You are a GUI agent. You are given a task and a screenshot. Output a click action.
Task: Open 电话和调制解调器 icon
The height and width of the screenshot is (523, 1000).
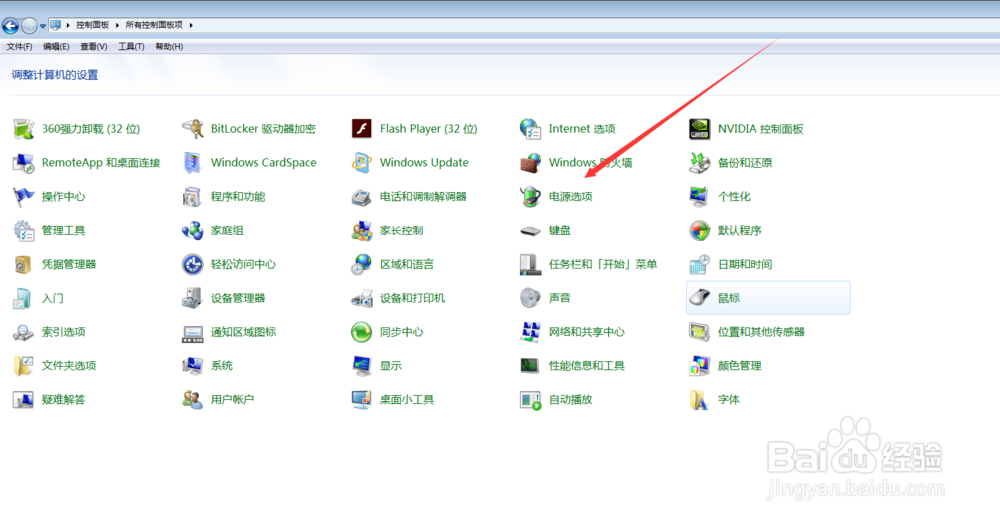click(362, 196)
